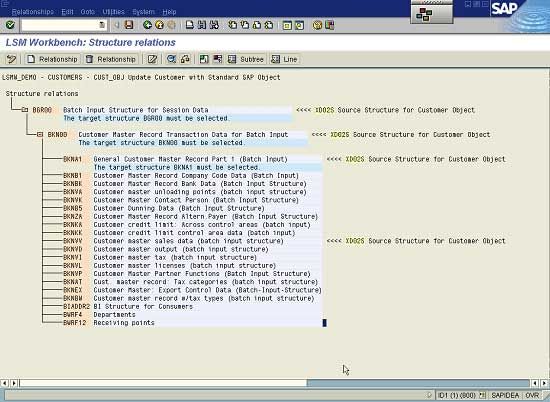Click the notepad edit icon in application toolbar

[152, 59]
